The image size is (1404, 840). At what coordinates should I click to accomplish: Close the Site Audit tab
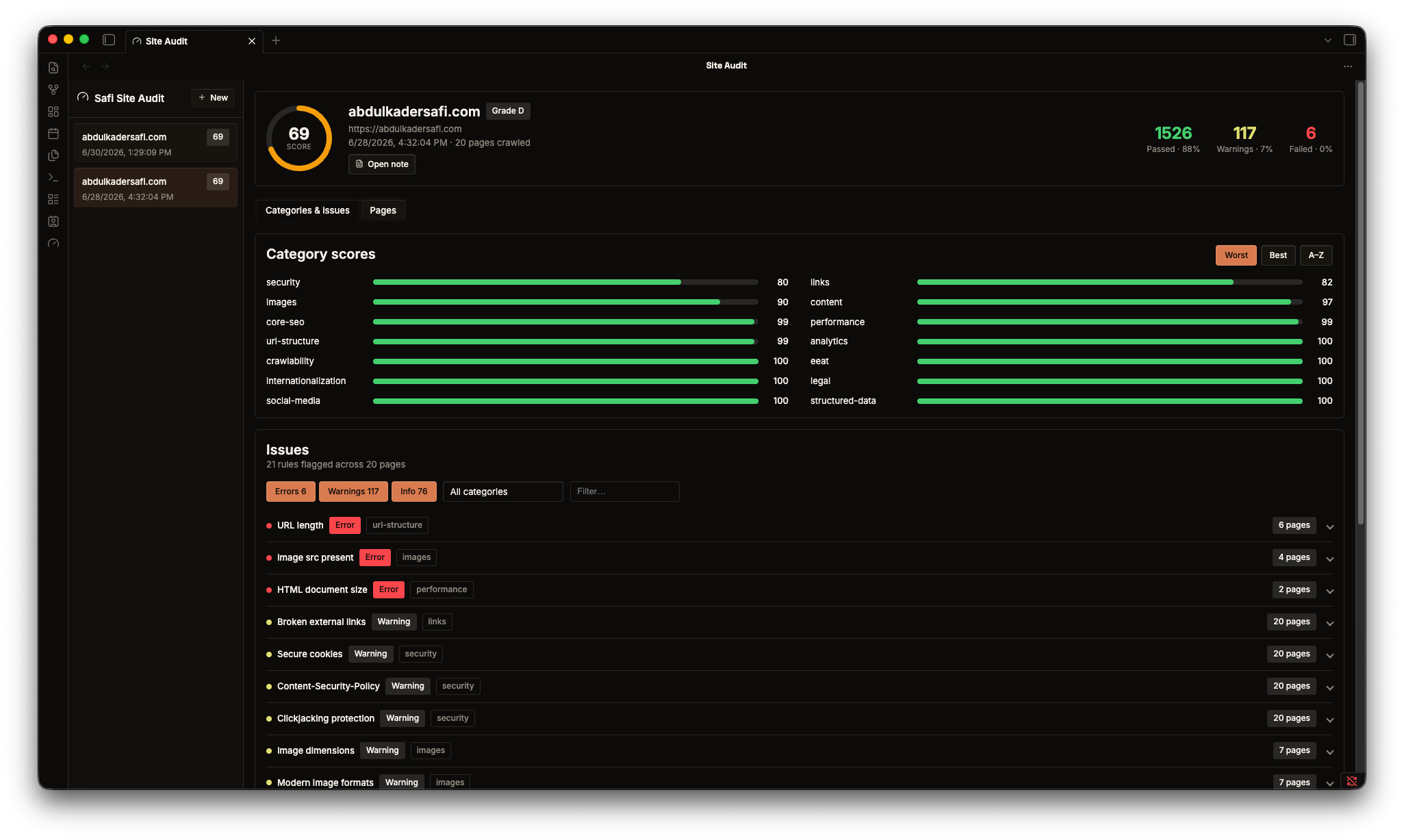point(252,41)
